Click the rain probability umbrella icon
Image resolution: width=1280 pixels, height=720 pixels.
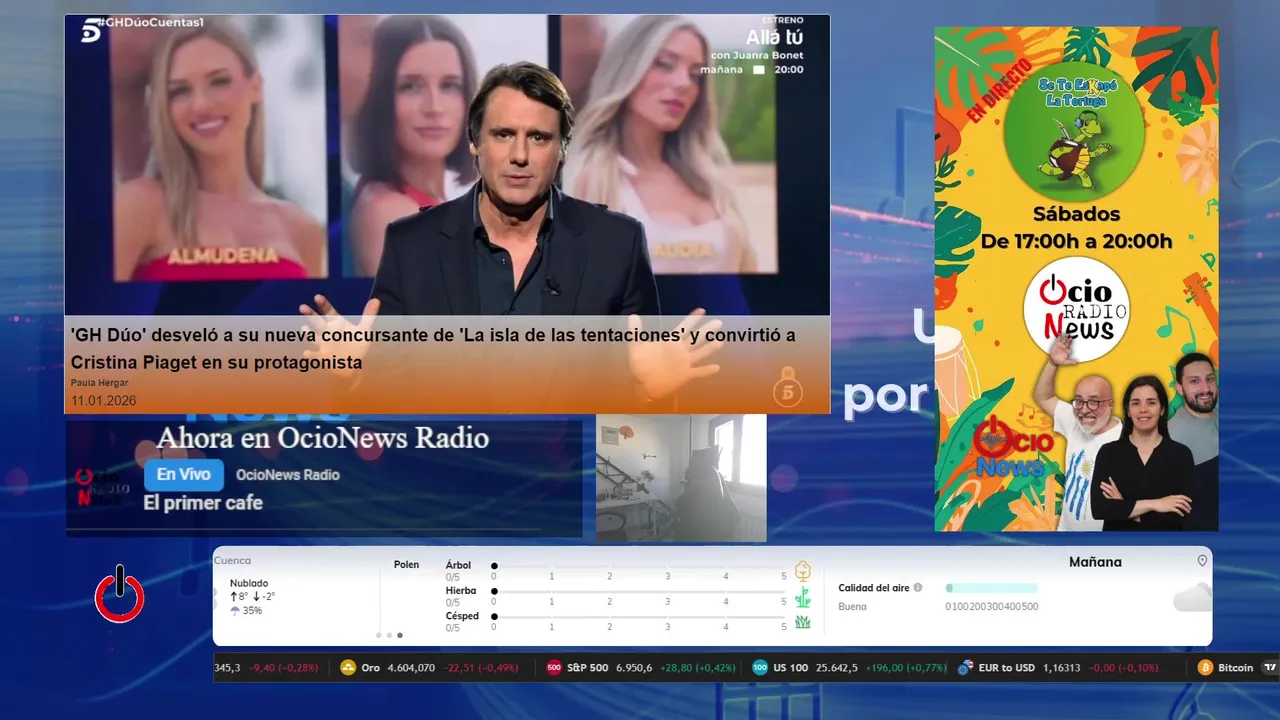pyautogui.click(x=235, y=610)
